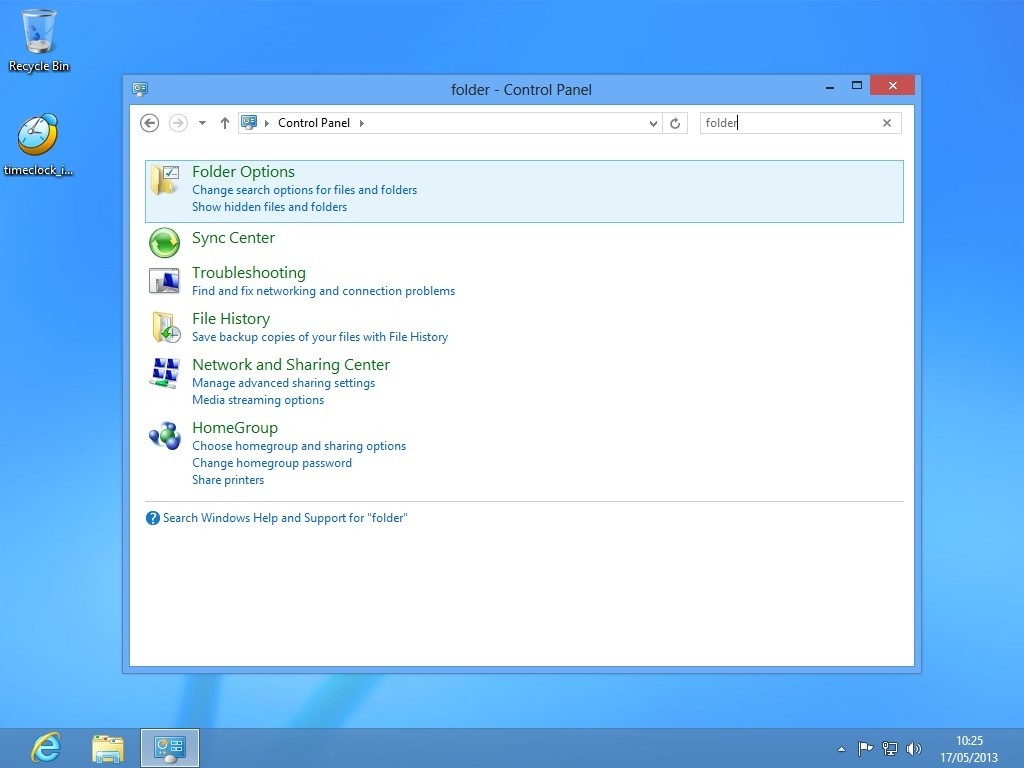Open 'Show hidden files and folders' link
This screenshot has width=1024, height=768.
coord(270,207)
